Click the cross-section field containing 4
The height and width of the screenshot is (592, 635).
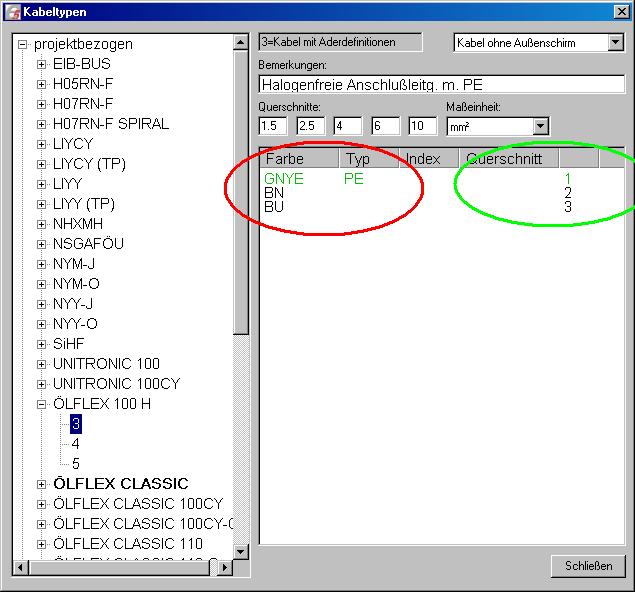[348, 126]
